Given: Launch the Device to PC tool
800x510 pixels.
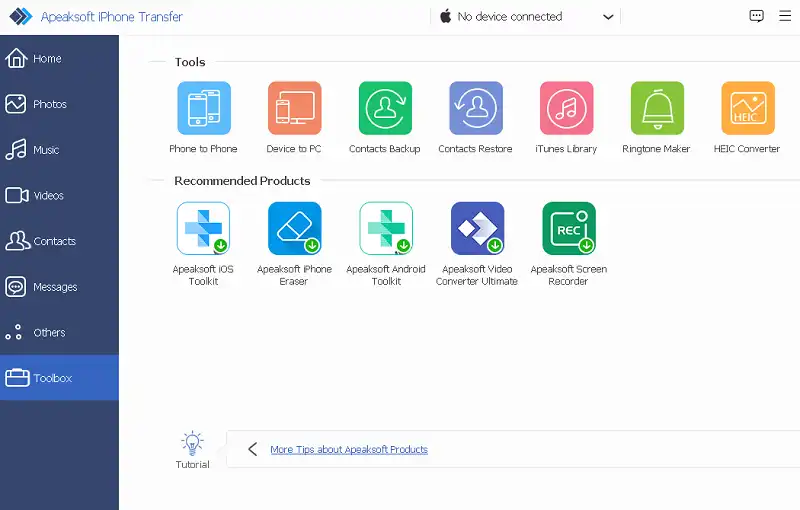Looking at the screenshot, I should click(x=294, y=109).
